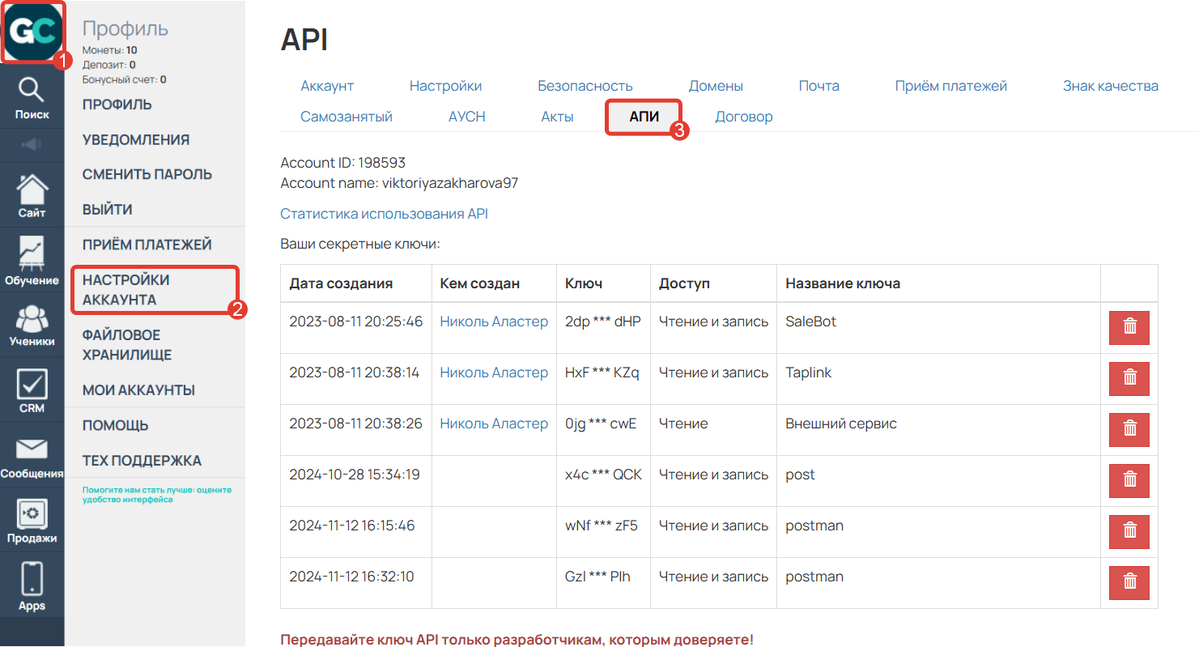Open Николь Аластер link in SaleBot row
The image size is (1199, 647).
coord(494,321)
